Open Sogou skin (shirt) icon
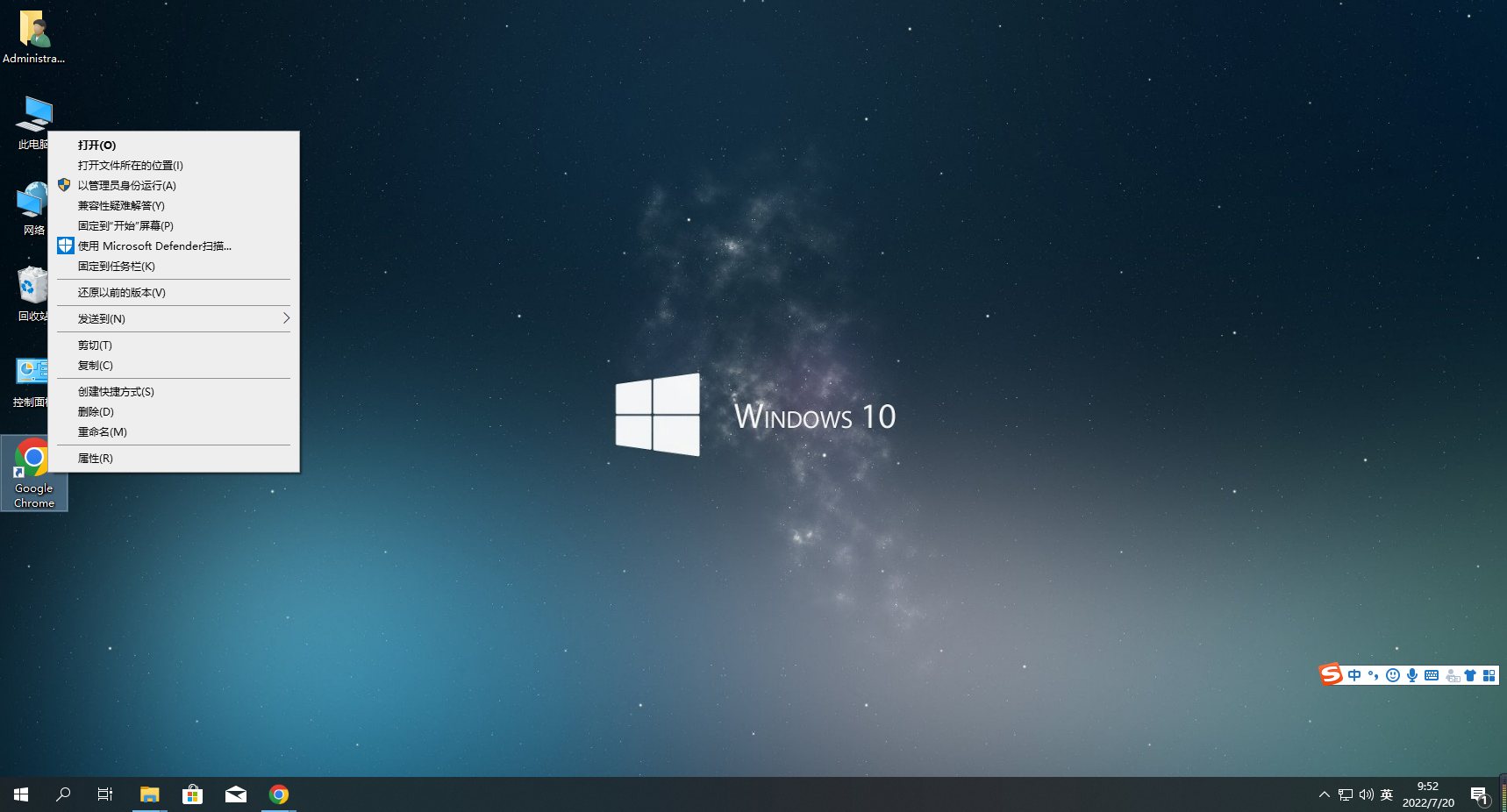The width and height of the screenshot is (1507, 812). pos(1470,675)
